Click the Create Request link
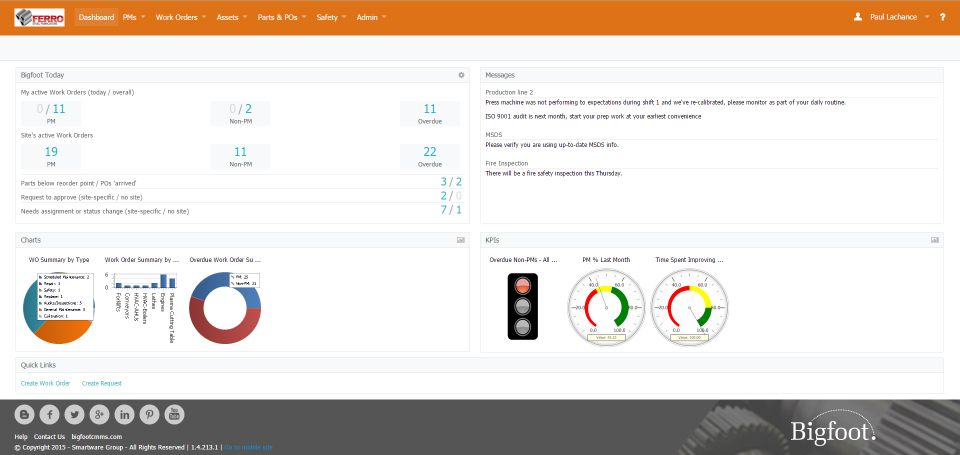 coord(102,383)
